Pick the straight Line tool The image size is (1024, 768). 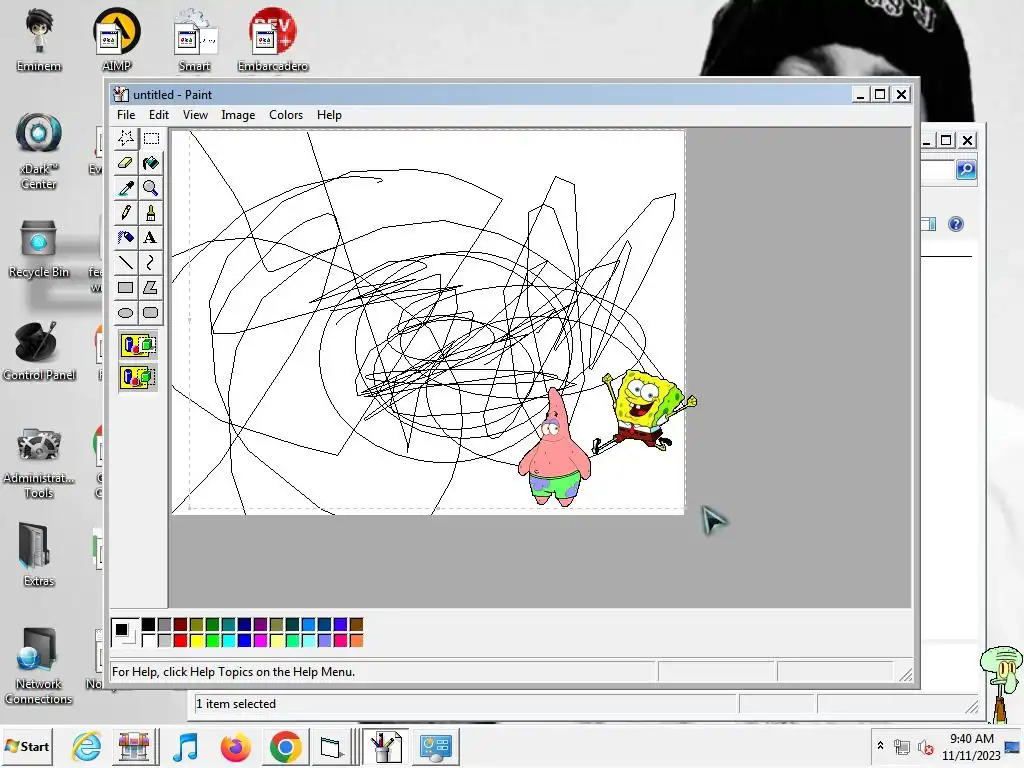[x=126, y=263]
